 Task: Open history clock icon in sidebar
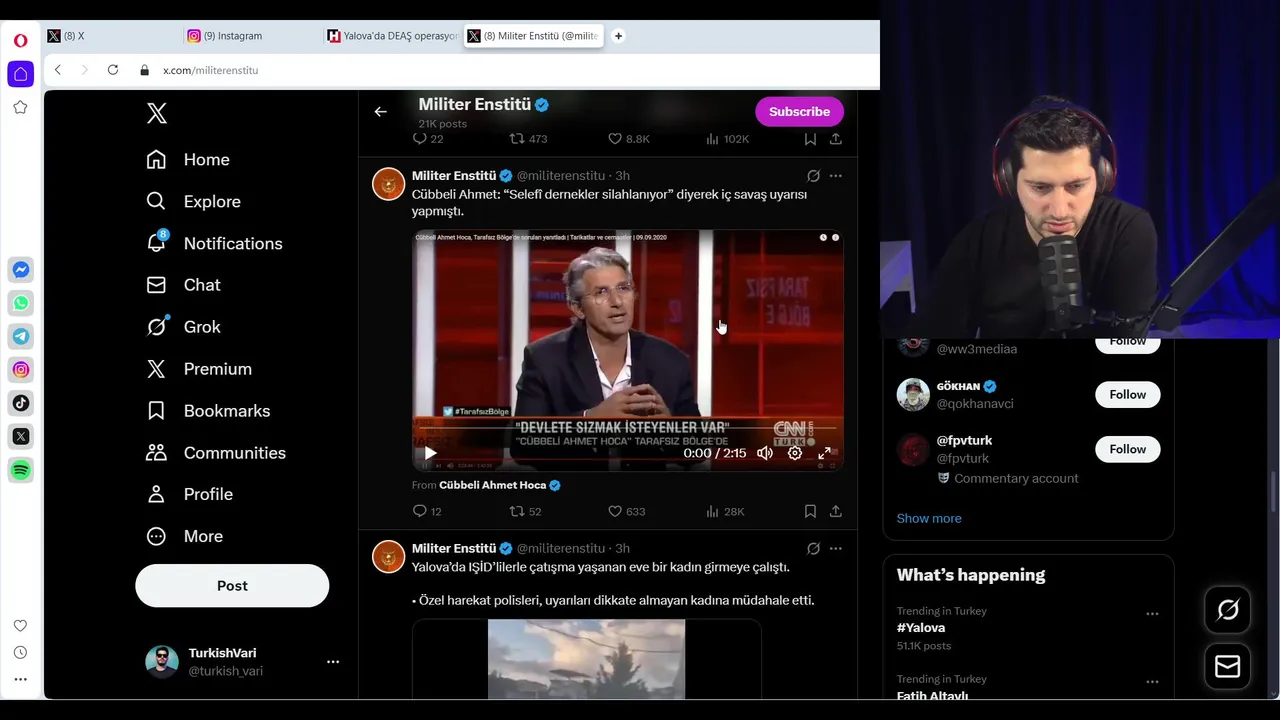click(x=20, y=653)
